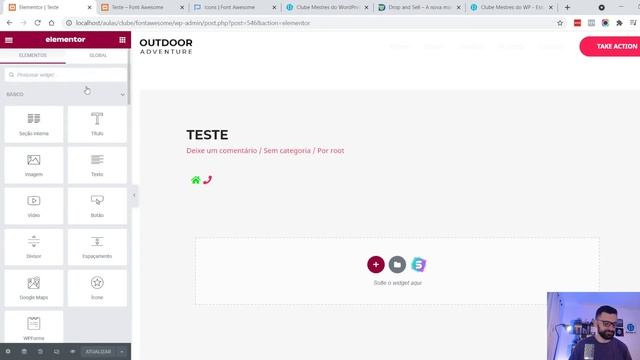Screen dimensions: 640x360
Task: Open the revision history icon
Action: [x=40, y=351]
